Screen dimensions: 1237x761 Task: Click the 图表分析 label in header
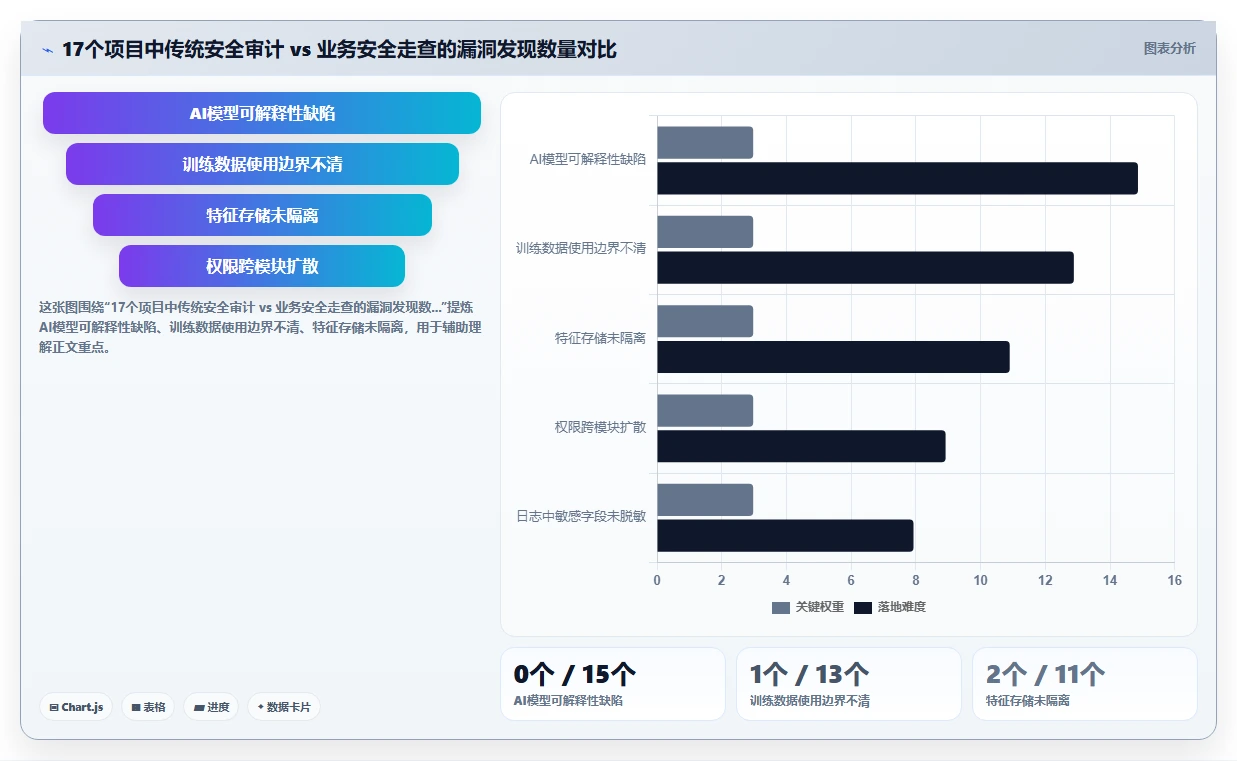[x=1169, y=48]
